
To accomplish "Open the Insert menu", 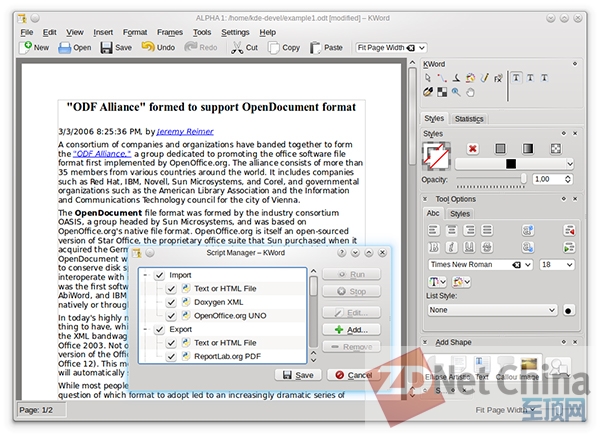I will pyautogui.click(x=103, y=33).
